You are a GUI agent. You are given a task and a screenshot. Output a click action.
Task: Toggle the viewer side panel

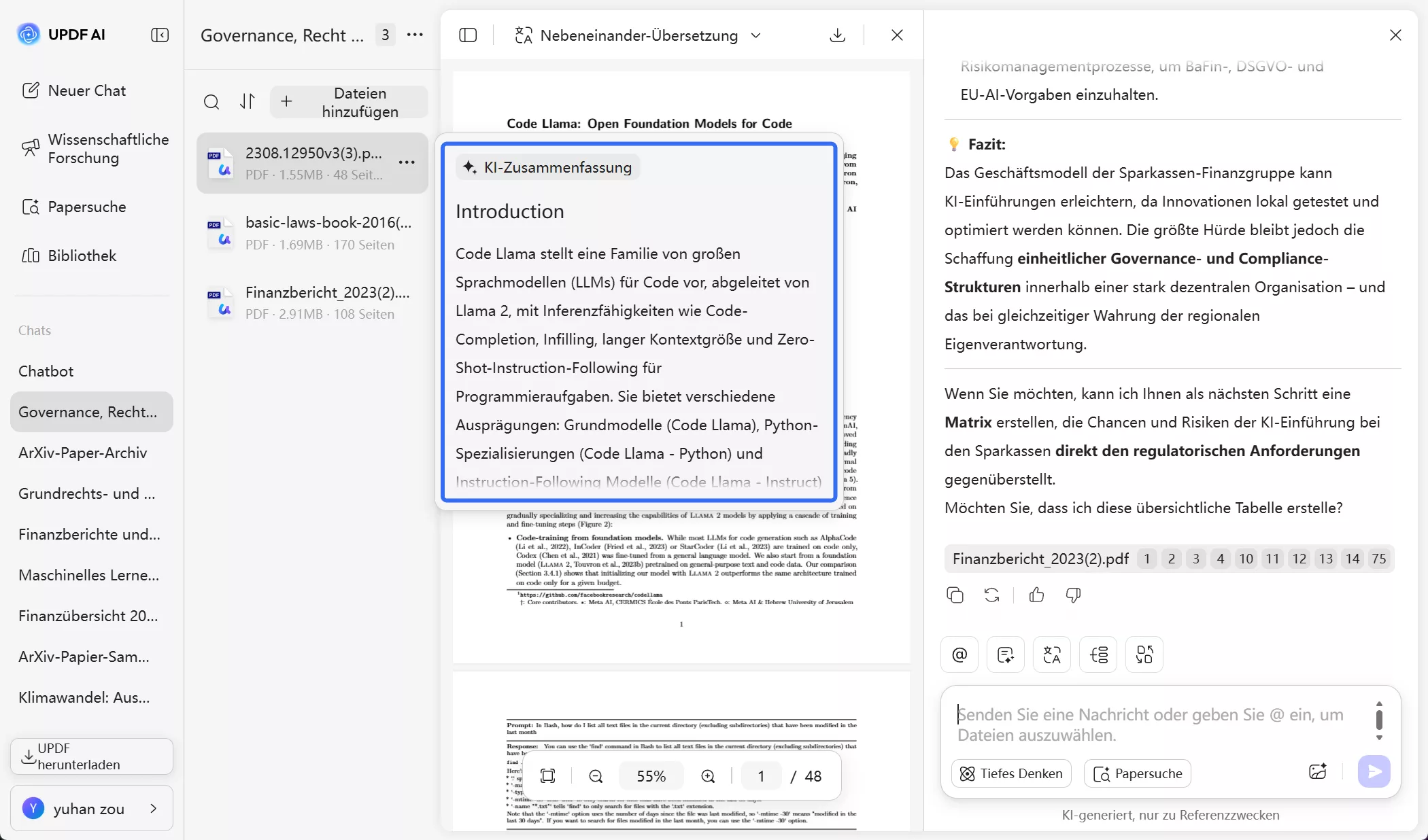coord(469,35)
